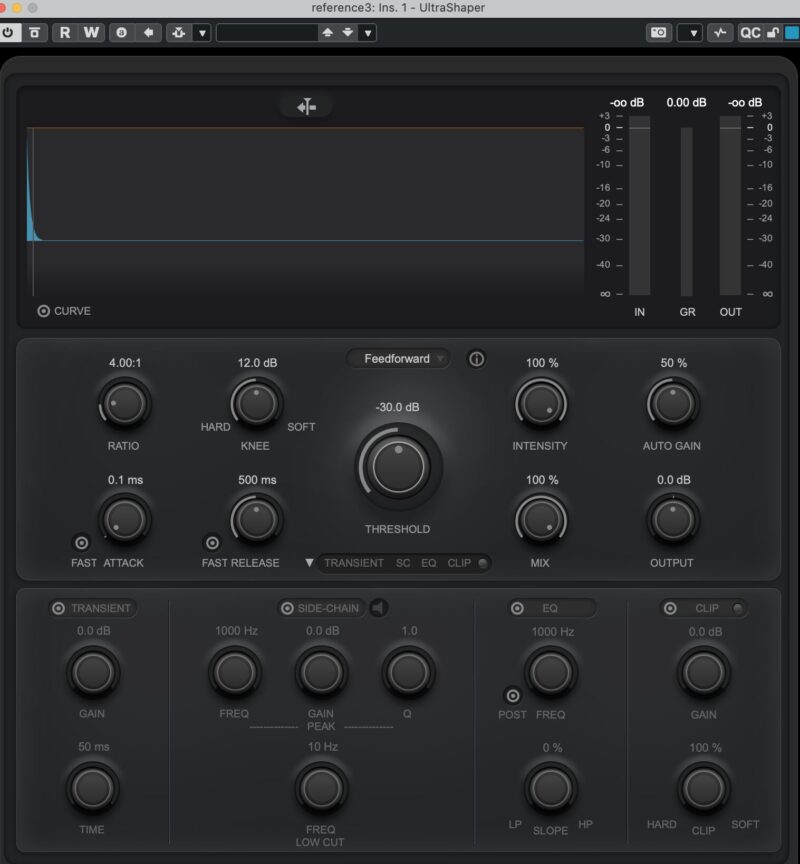Click the ATTACK knob
Viewport: 800px width, 864px height.
click(x=125, y=520)
